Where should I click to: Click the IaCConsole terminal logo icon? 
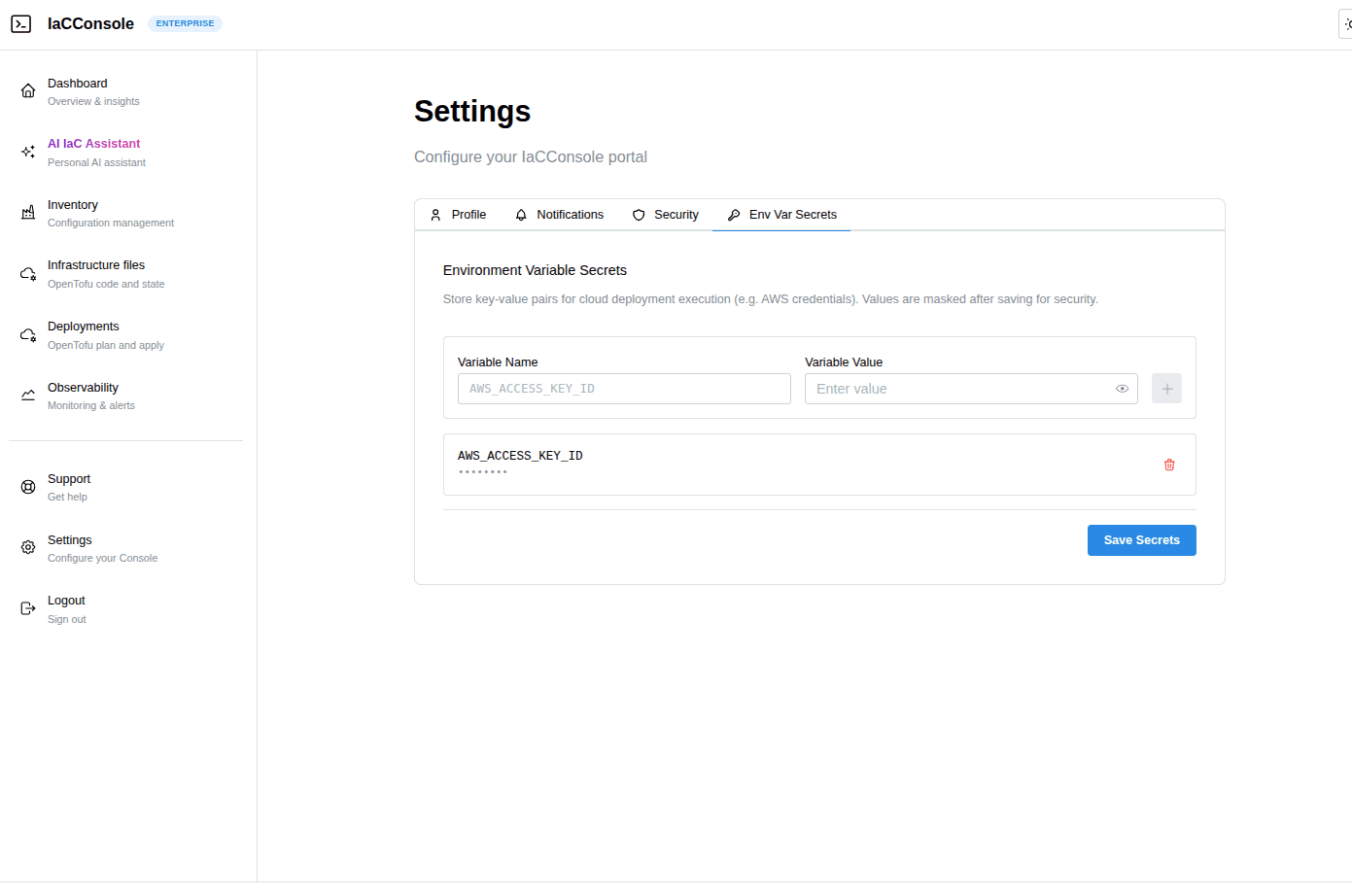(x=21, y=24)
